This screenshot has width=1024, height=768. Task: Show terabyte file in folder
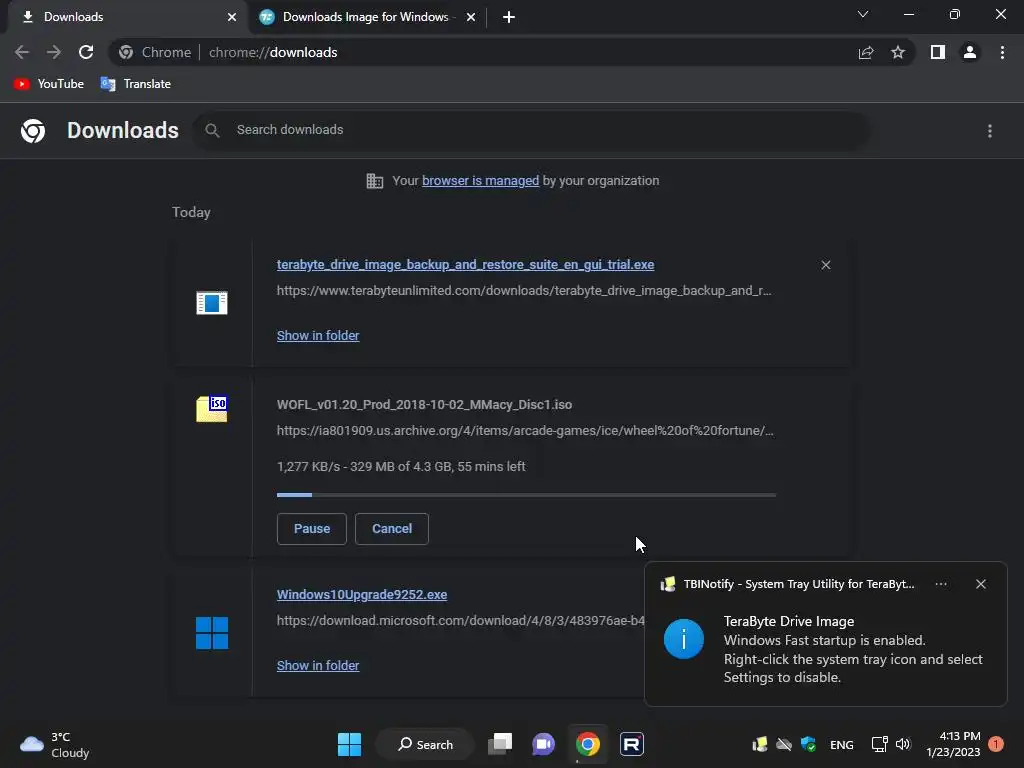(317, 336)
